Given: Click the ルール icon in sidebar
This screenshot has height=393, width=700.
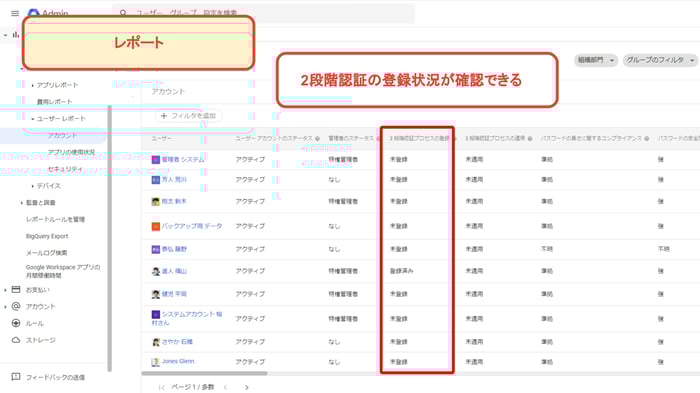Looking at the screenshot, I should tap(16, 323).
